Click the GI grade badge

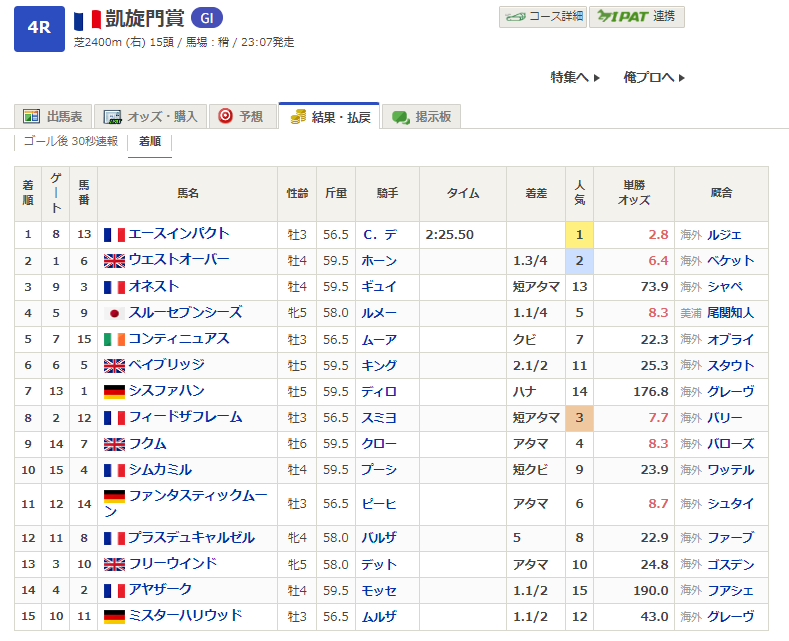[206, 19]
